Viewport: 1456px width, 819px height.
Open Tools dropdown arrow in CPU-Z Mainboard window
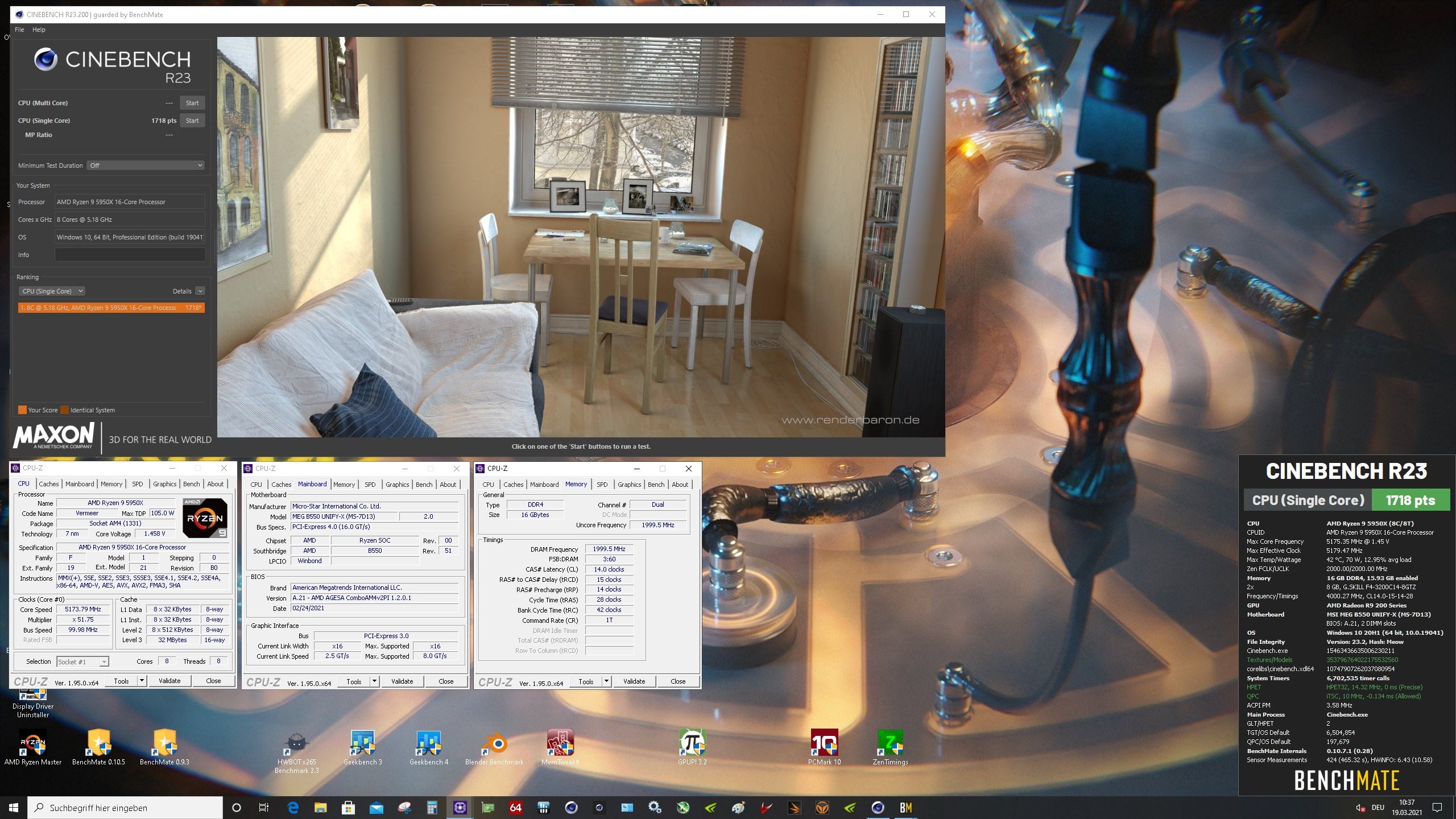[x=375, y=681]
